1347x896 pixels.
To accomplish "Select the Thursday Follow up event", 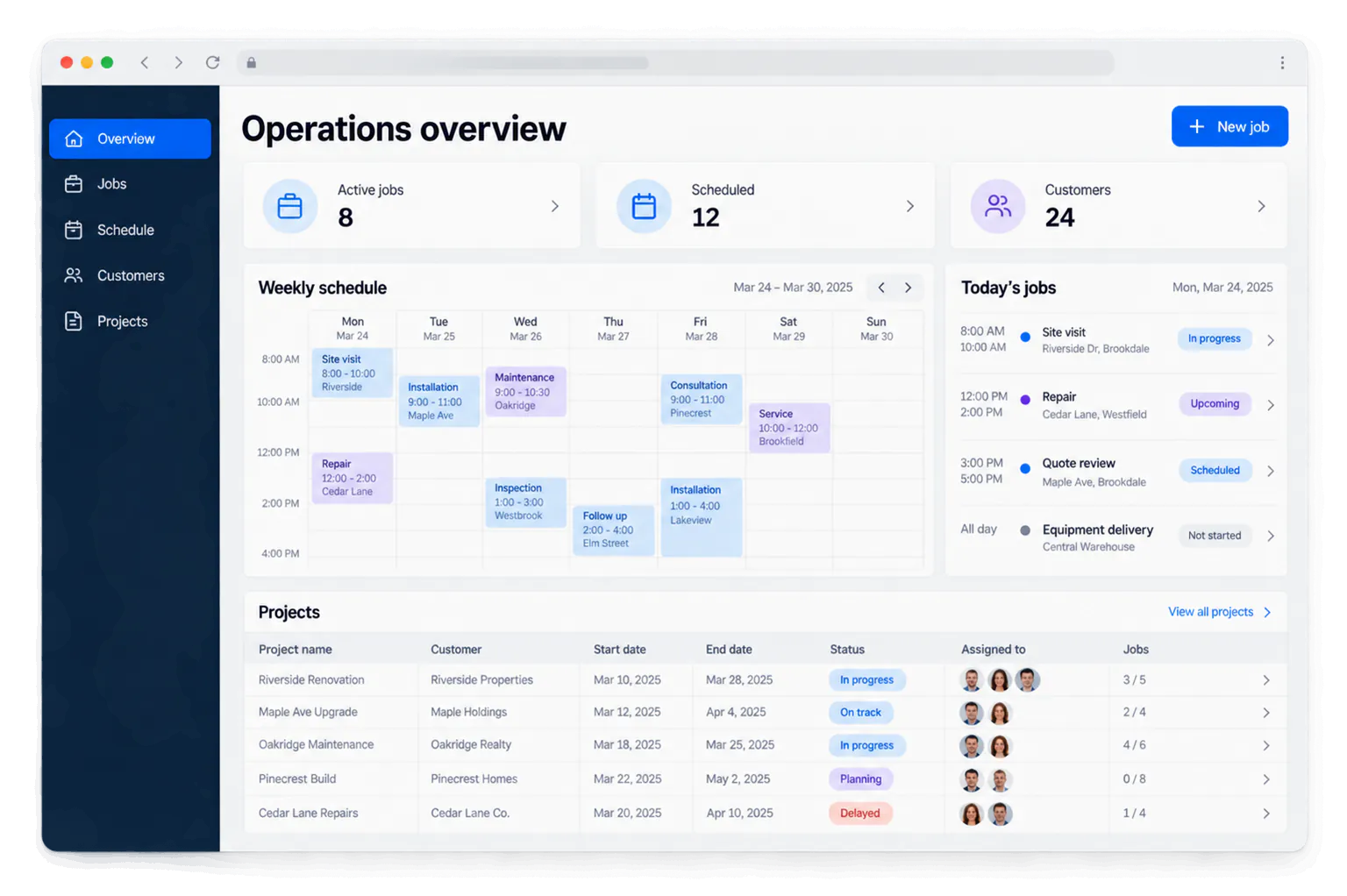I will coord(613,530).
